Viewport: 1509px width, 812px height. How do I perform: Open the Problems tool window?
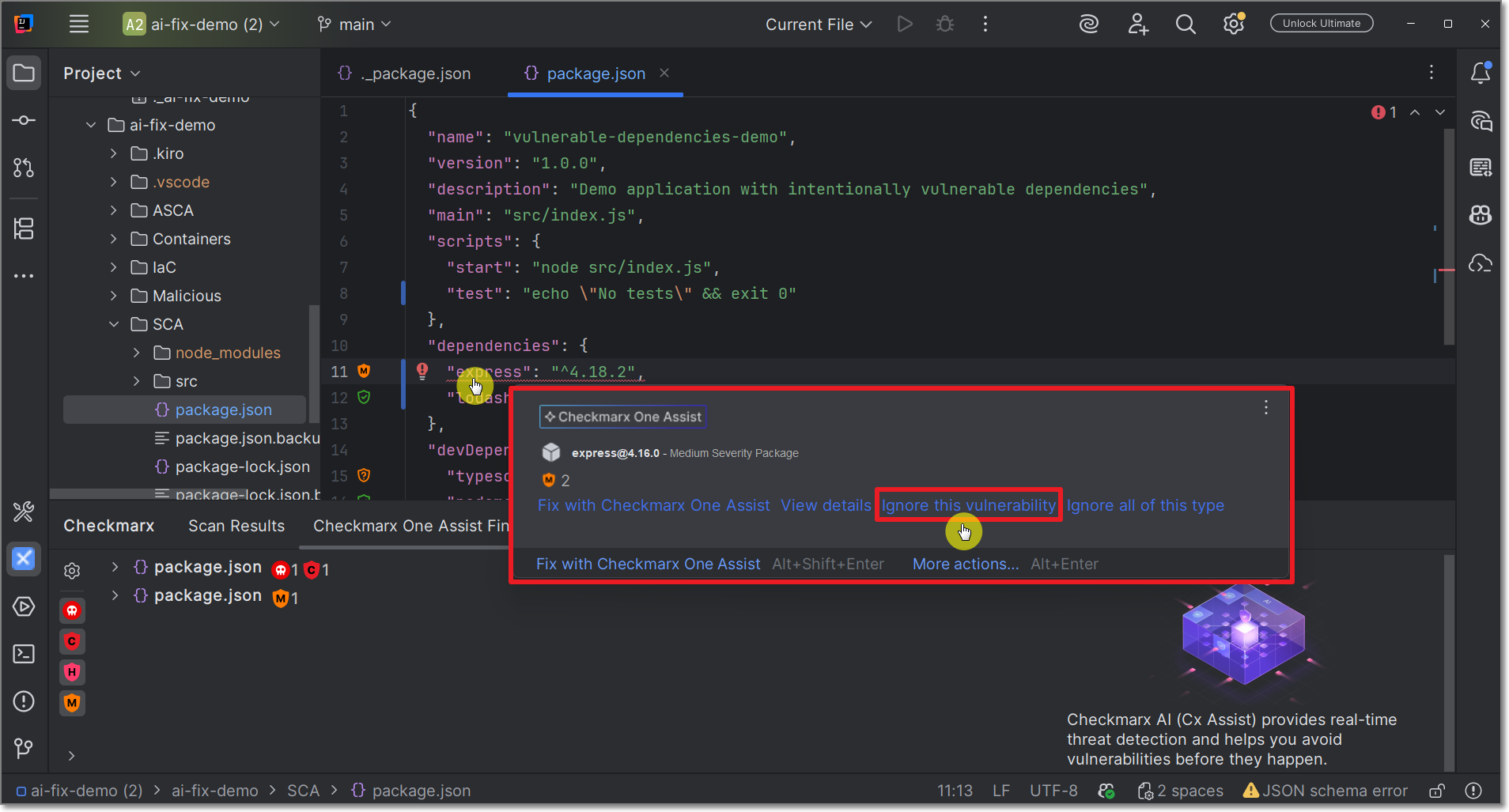point(24,701)
